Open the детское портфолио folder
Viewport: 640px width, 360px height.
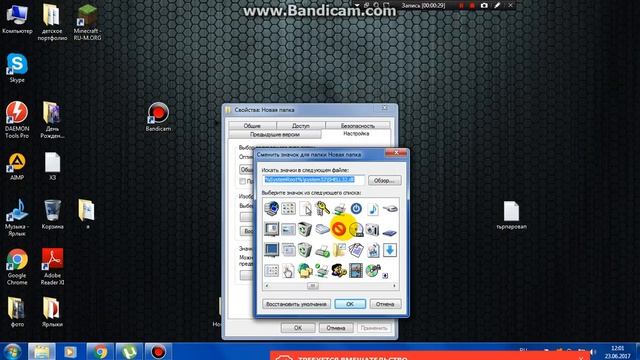(52, 22)
